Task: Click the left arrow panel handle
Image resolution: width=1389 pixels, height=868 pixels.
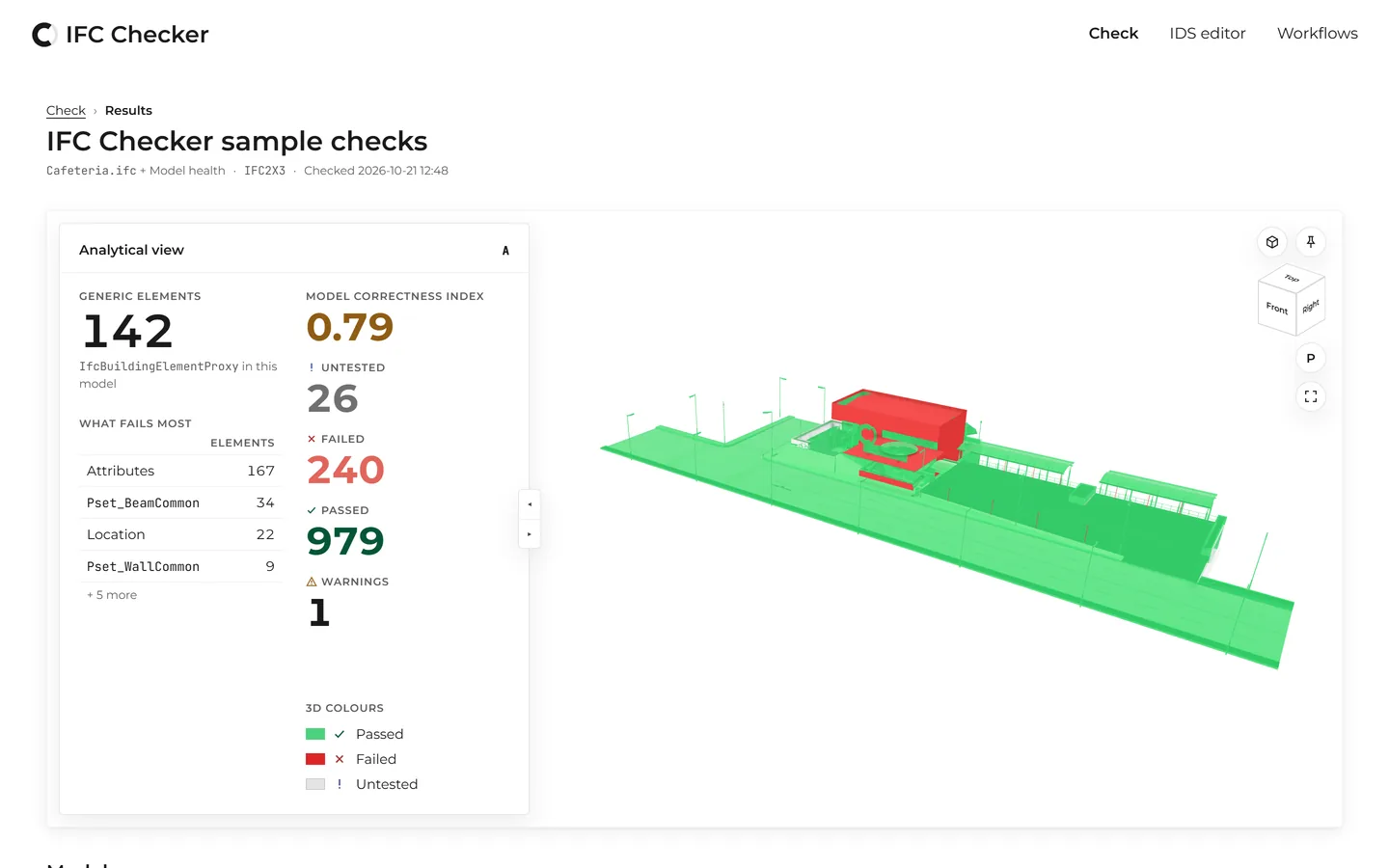Action: tap(530, 504)
